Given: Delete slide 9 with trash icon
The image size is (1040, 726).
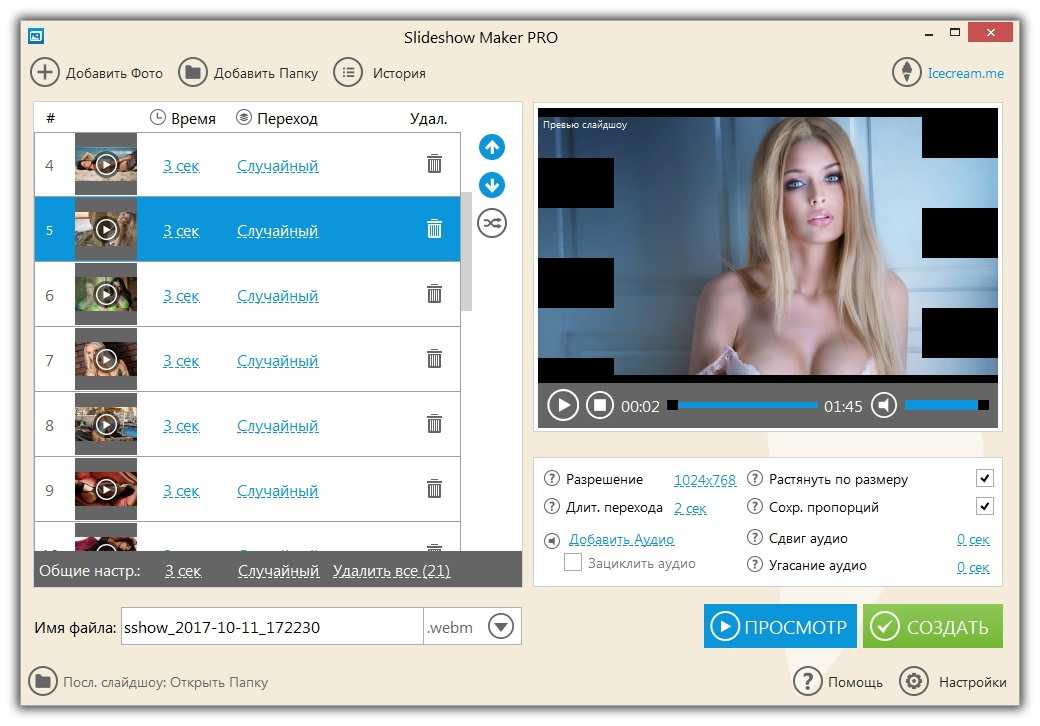Looking at the screenshot, I should 434,489.
